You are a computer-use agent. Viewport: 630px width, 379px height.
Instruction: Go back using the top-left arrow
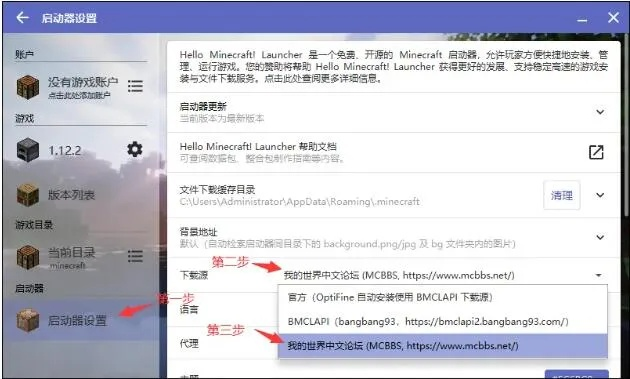coord(22,17)
